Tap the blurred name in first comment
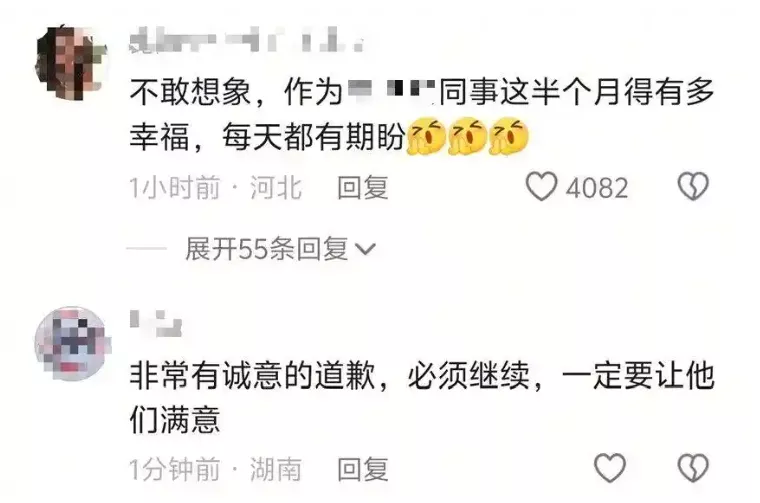Screen dimensions: 760x503 pyautogui.click(x=393, y=91)
